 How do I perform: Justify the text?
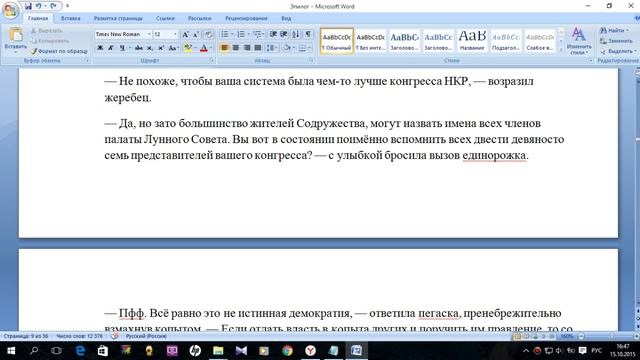(x=258, y=48)
